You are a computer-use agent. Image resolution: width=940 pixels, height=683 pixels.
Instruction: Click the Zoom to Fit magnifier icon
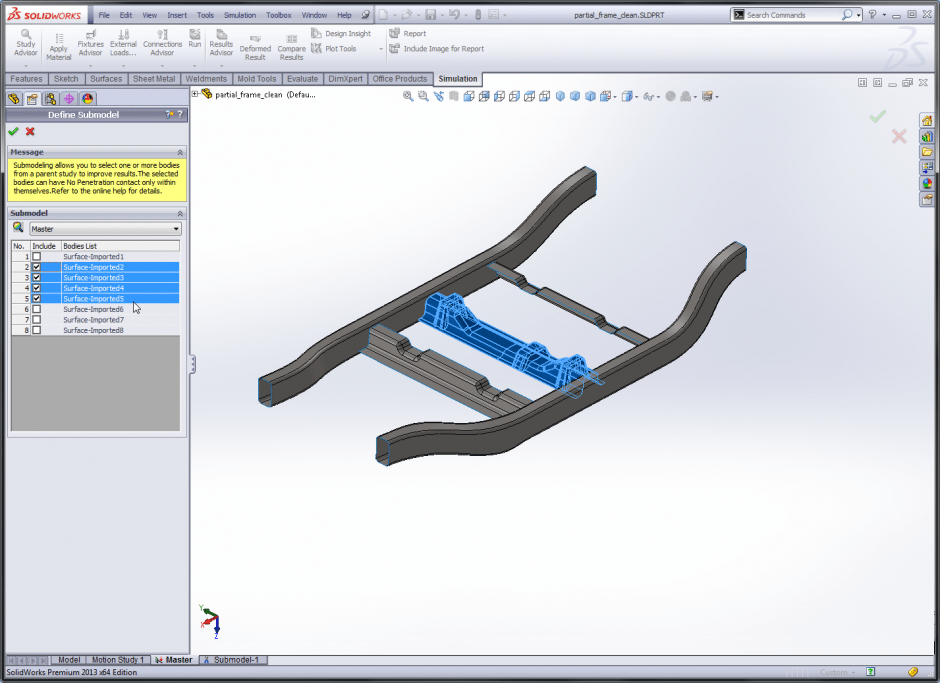pyautogui.click(x=408, y=96)
